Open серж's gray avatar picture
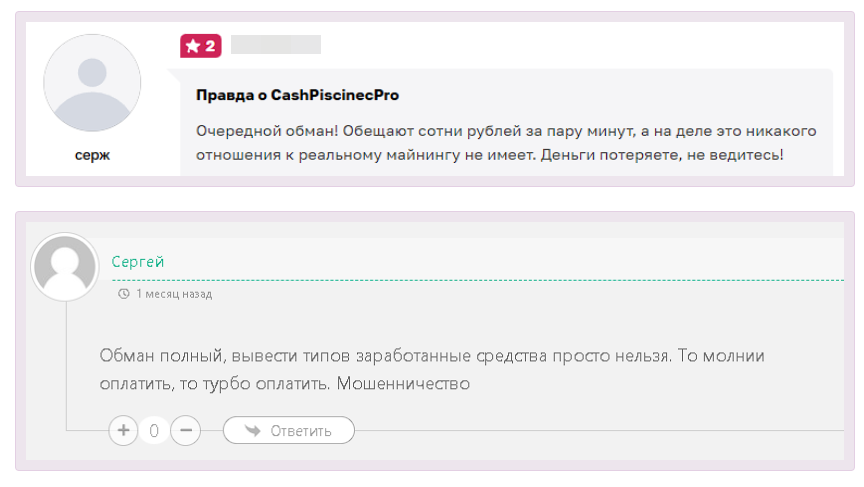This screenshot has height=487, width=864. [93, 83]
